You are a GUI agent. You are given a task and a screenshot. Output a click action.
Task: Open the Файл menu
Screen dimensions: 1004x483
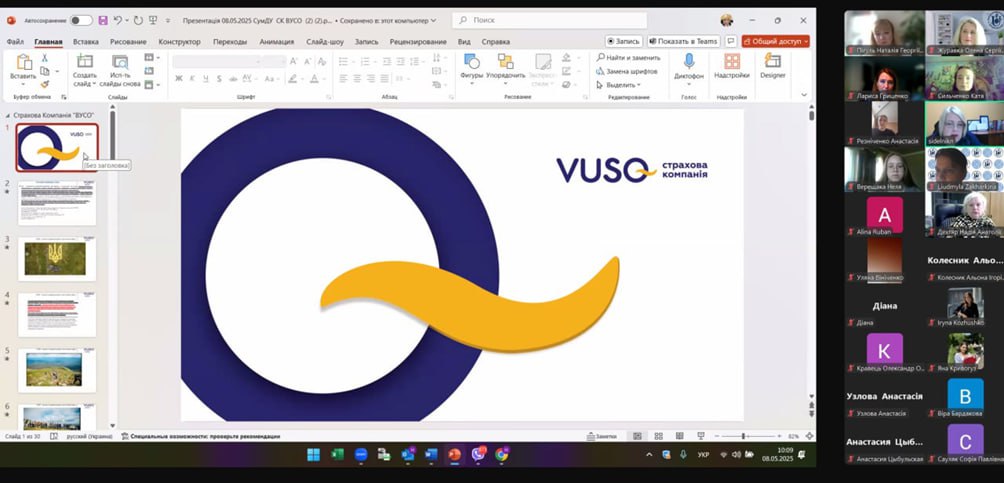coord(15,42)
